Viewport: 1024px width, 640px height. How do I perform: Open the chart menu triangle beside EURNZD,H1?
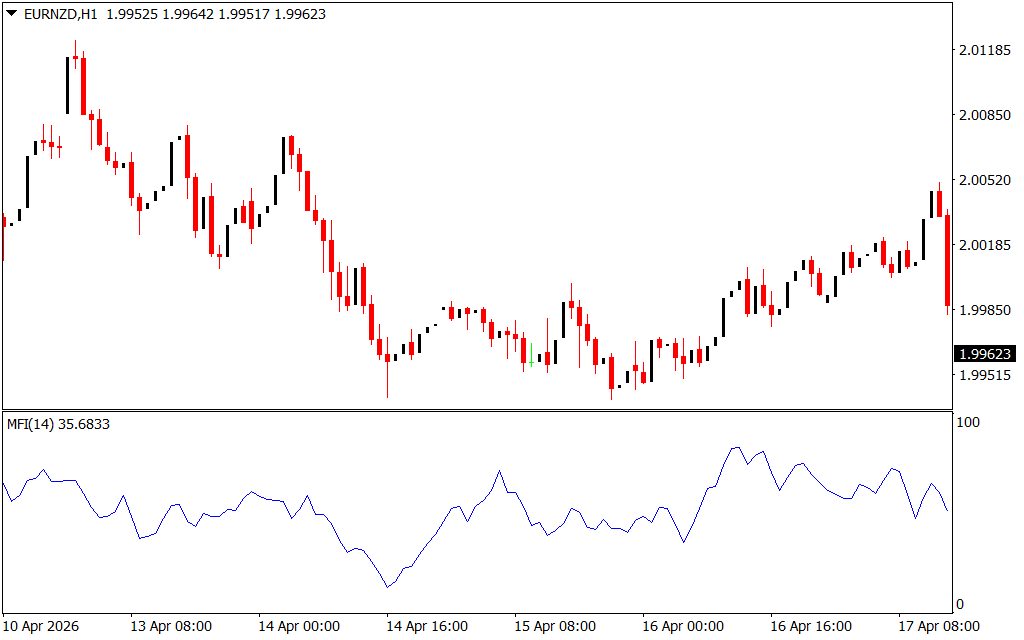pyautogui.click(x=12, y=13)
